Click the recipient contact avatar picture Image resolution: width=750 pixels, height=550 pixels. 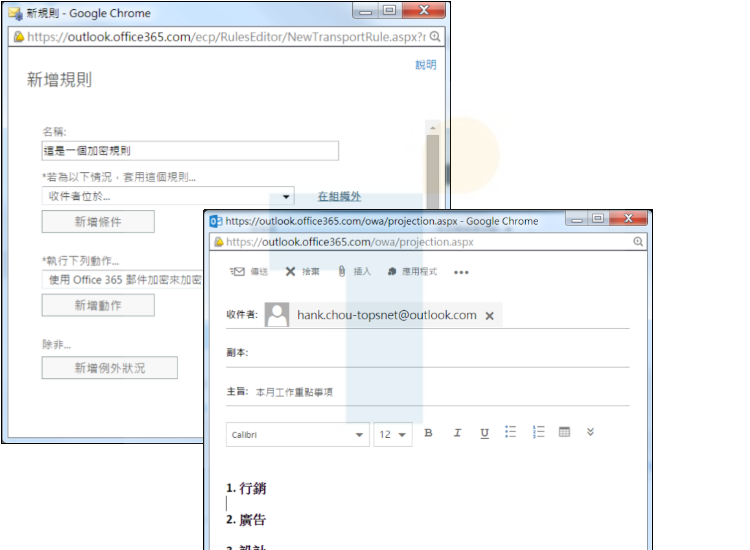coord(277,315)
